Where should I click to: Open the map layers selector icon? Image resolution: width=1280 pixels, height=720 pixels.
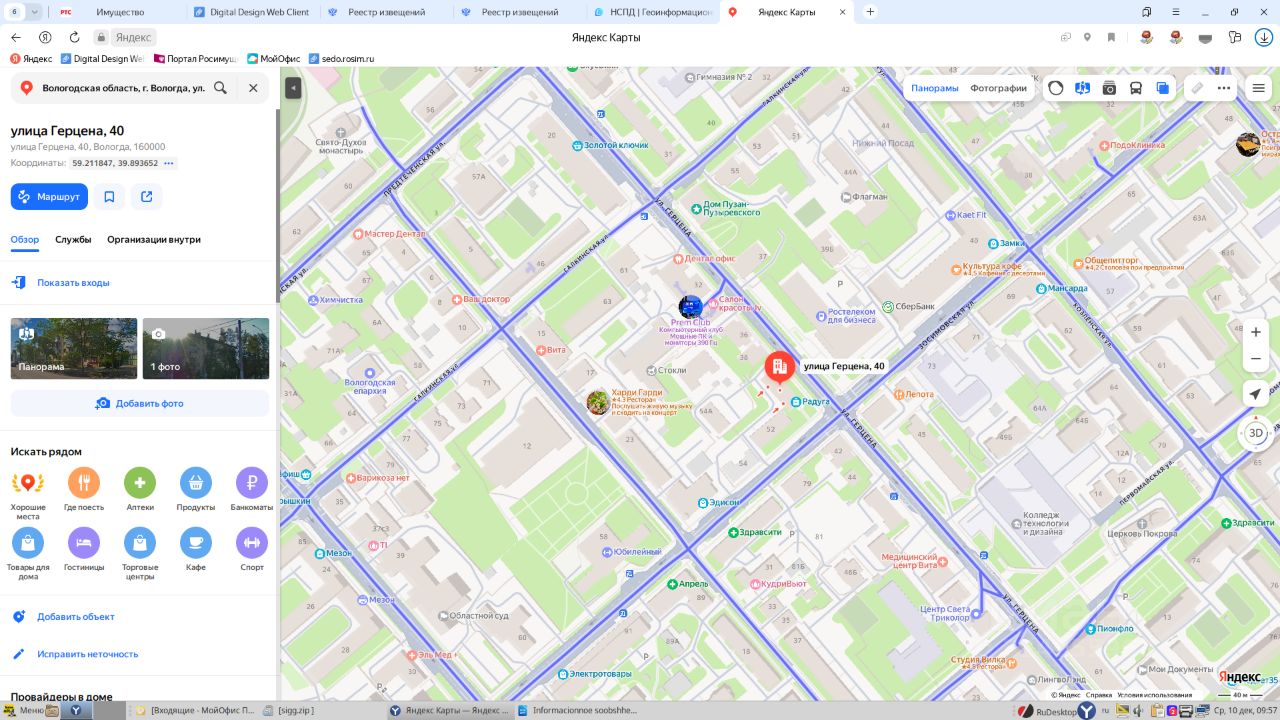(1163, 88)
